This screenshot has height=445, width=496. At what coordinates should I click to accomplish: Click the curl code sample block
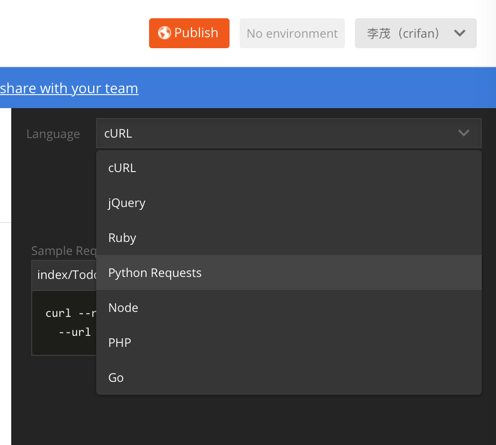click(64, 323)
